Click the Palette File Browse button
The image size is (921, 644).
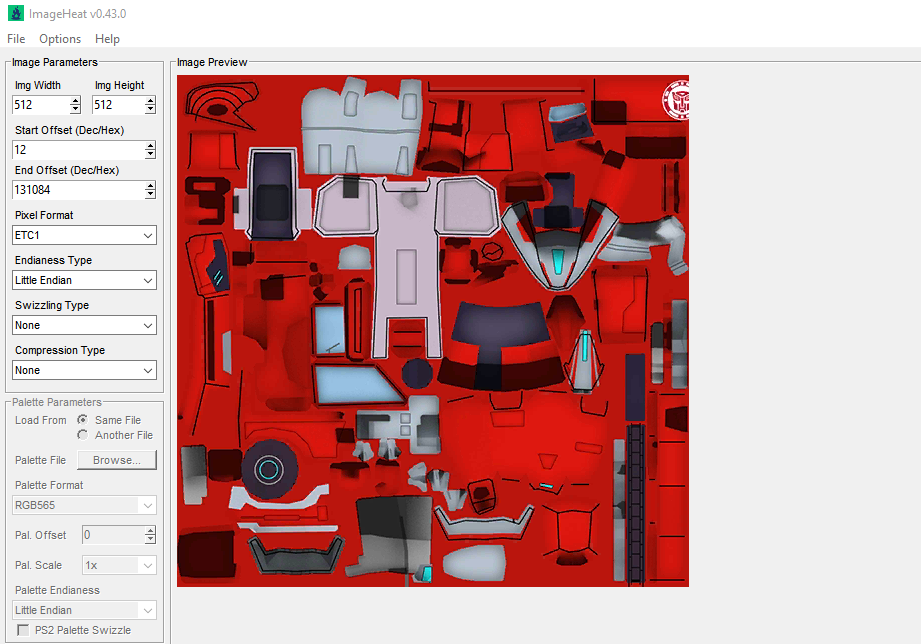117,460
